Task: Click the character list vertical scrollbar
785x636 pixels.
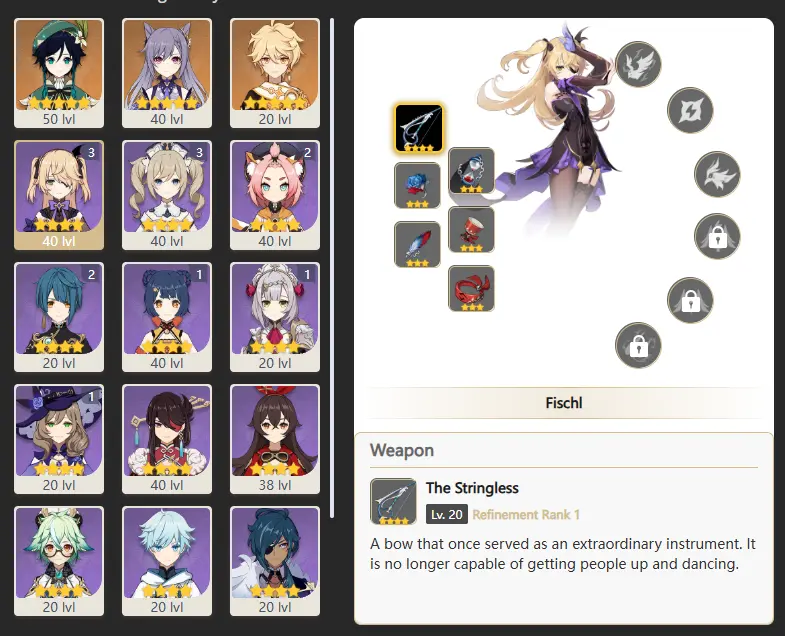Action: (331, 268)
